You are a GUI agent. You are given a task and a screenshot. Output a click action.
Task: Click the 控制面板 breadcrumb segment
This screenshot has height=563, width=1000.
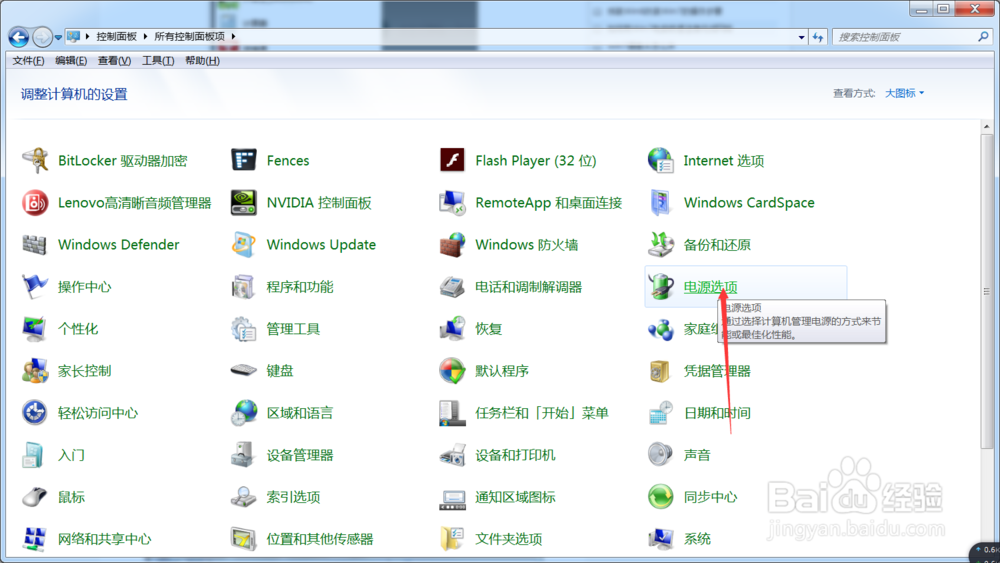pos(117,37)
